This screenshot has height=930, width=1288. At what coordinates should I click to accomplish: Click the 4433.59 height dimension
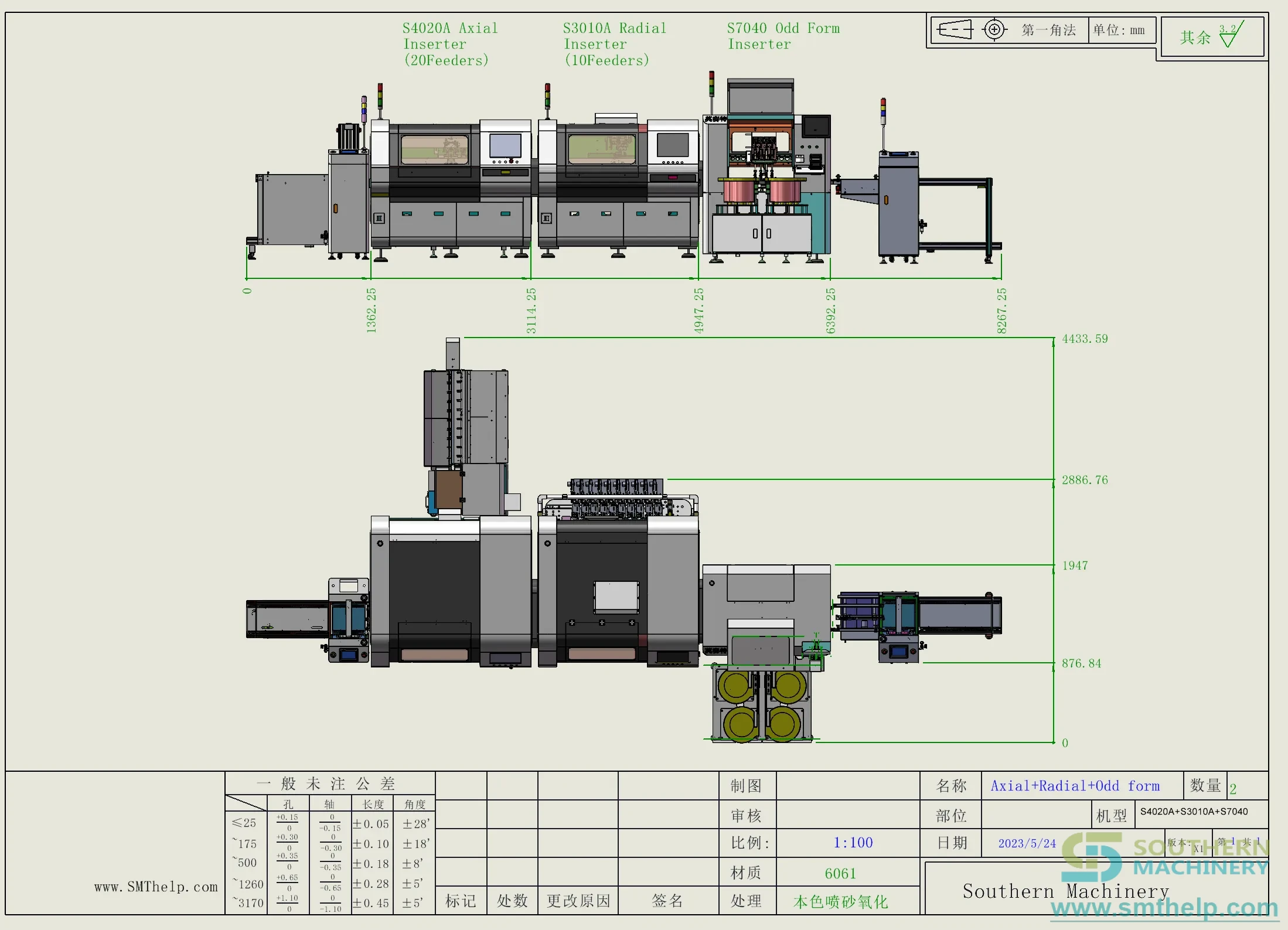[1085, 339]
